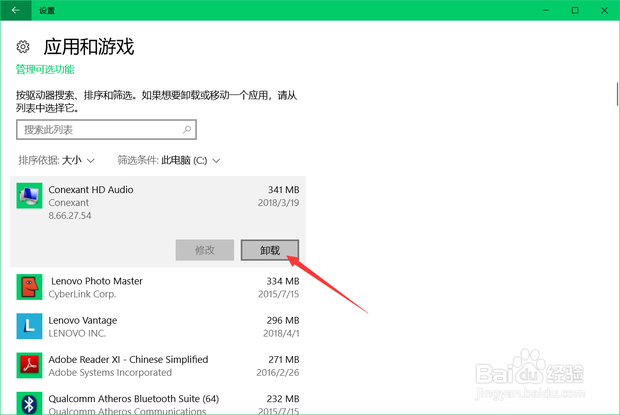This screenshot has width=620, height=415.
Task: Click the greyed-out 修改 button
Action: pyautogui.click(x=205, y=250)
